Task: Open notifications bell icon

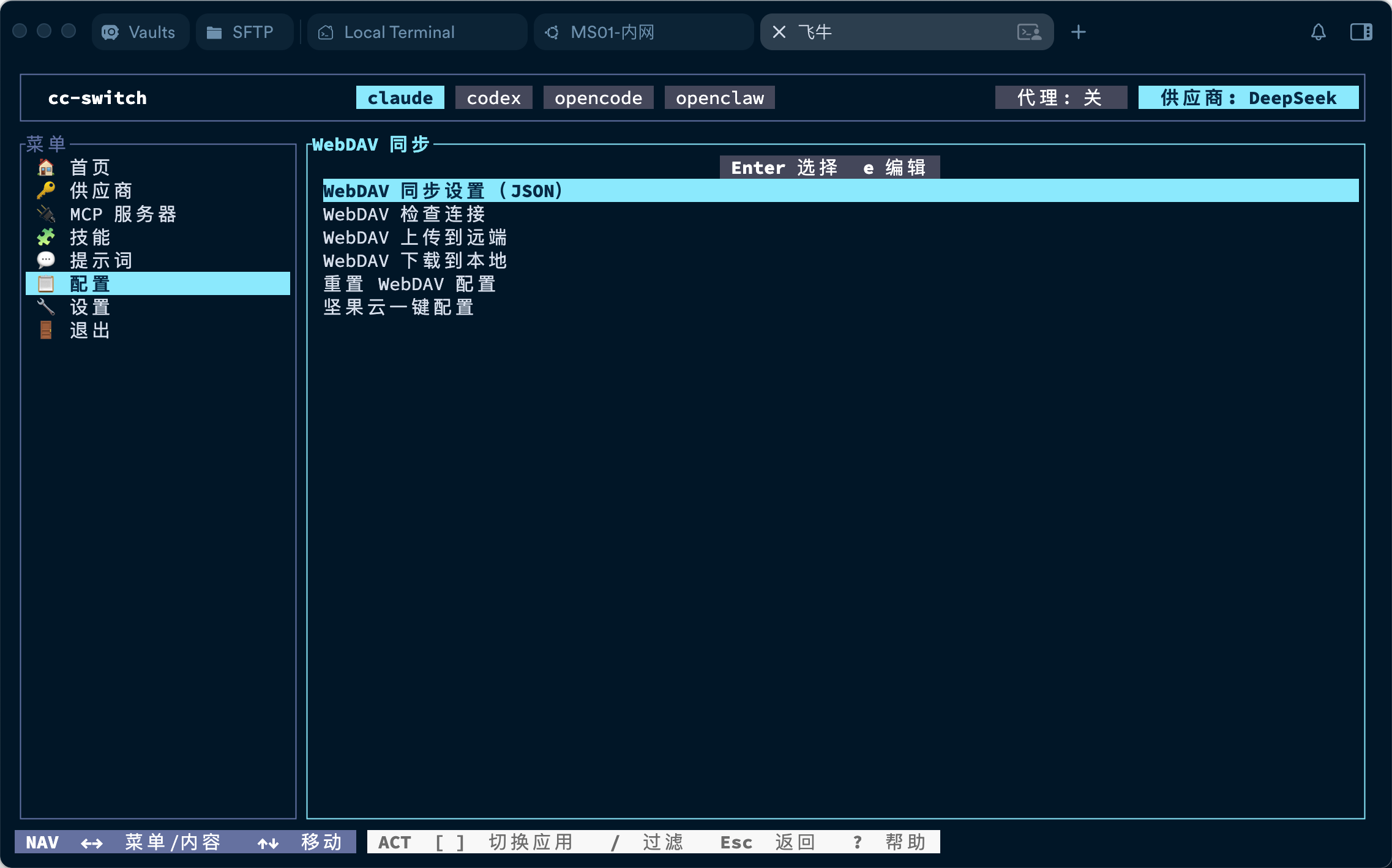Action: click(x=1319, y=32)
